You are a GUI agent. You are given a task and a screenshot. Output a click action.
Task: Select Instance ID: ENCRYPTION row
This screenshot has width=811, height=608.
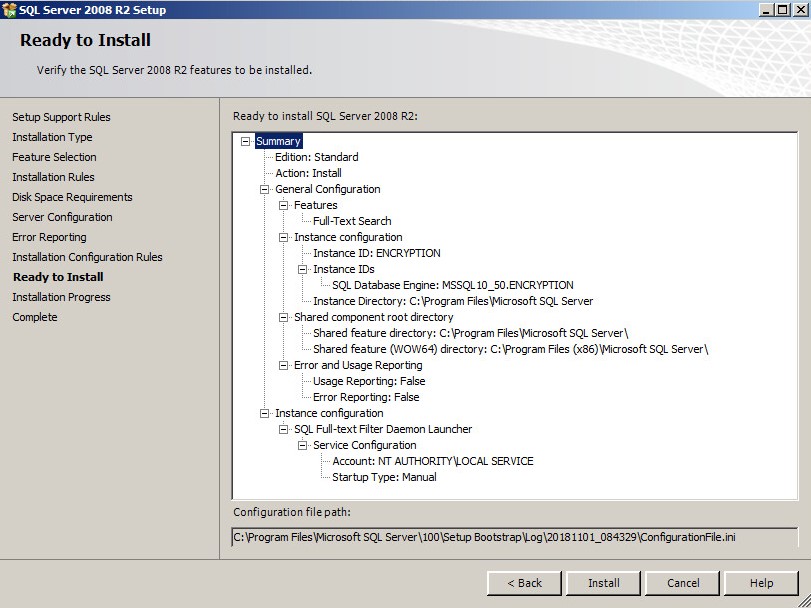tap(377, 253)
